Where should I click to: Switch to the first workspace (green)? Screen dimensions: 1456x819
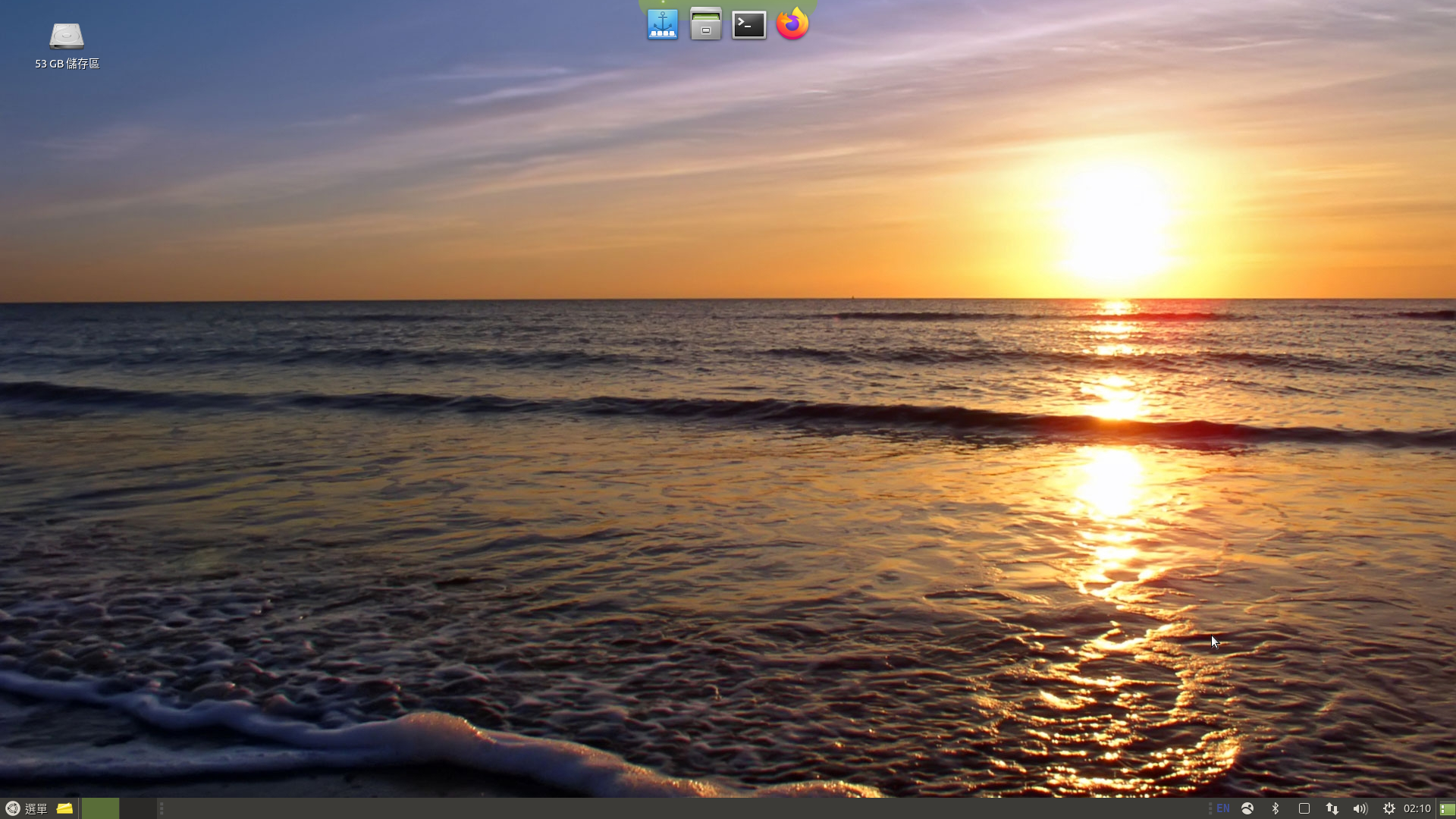[100, 808]
